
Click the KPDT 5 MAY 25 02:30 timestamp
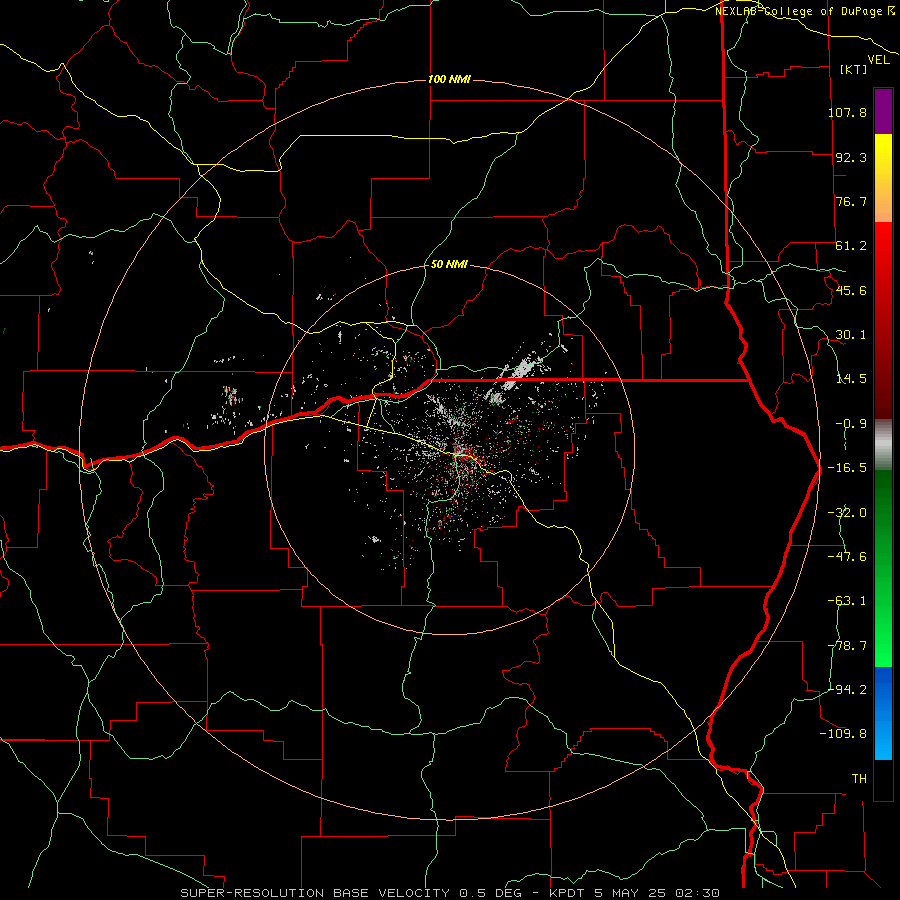click(634, 893)
